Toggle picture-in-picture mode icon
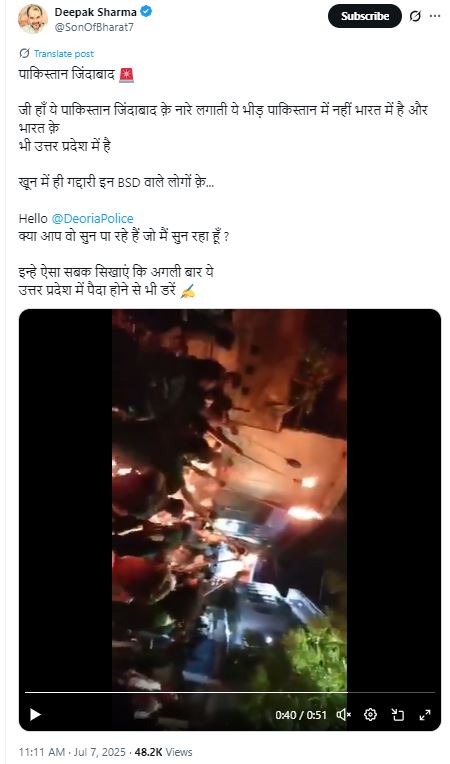This screenshot has height=764, width=450. 398,714
